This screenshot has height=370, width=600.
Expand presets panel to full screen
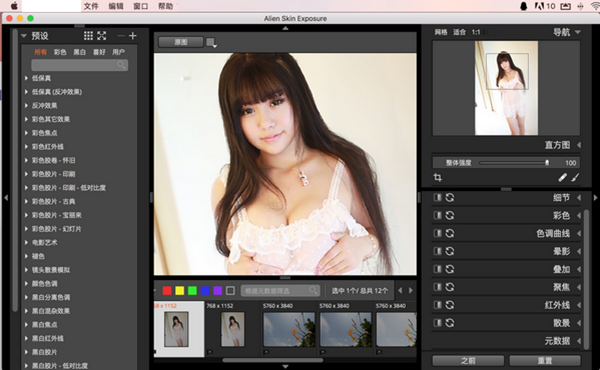[x=102, y=36]
